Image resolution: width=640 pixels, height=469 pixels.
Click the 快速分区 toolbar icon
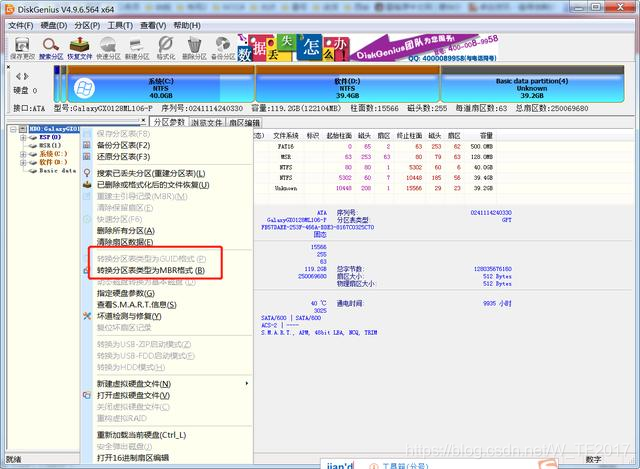108,48
